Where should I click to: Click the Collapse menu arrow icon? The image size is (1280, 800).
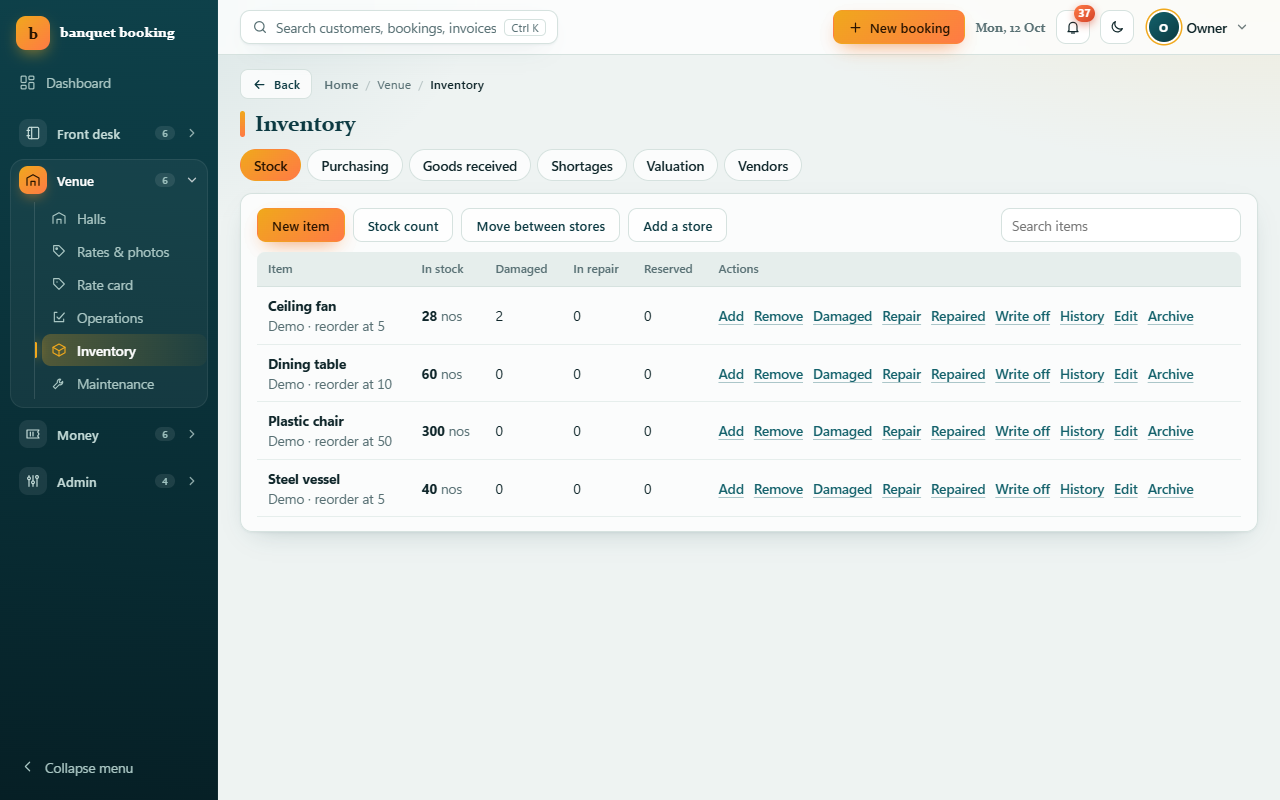[x=27, y=767]
